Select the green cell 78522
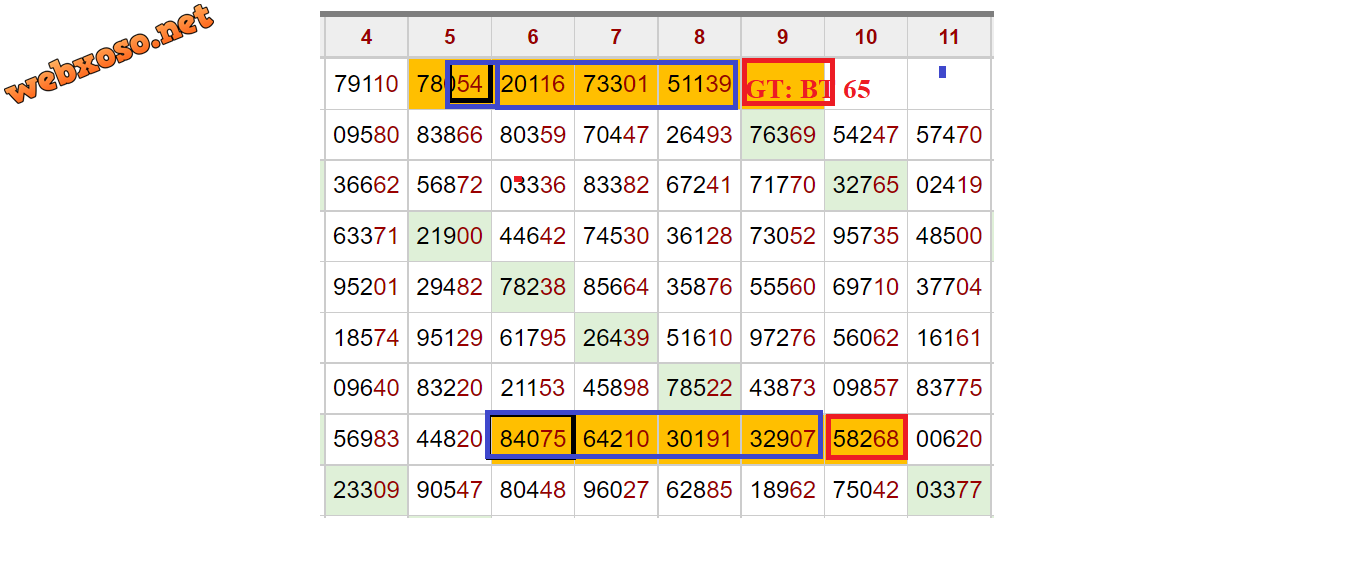The image size is (1351, 569). pyautogui.click(x=699, y=389)
